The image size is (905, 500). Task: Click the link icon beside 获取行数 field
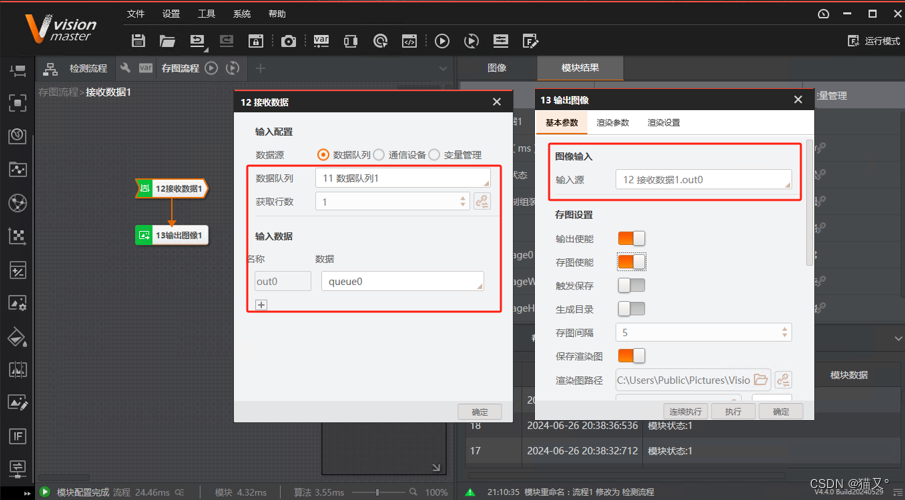pyautogui.click(x=482, y=202)
